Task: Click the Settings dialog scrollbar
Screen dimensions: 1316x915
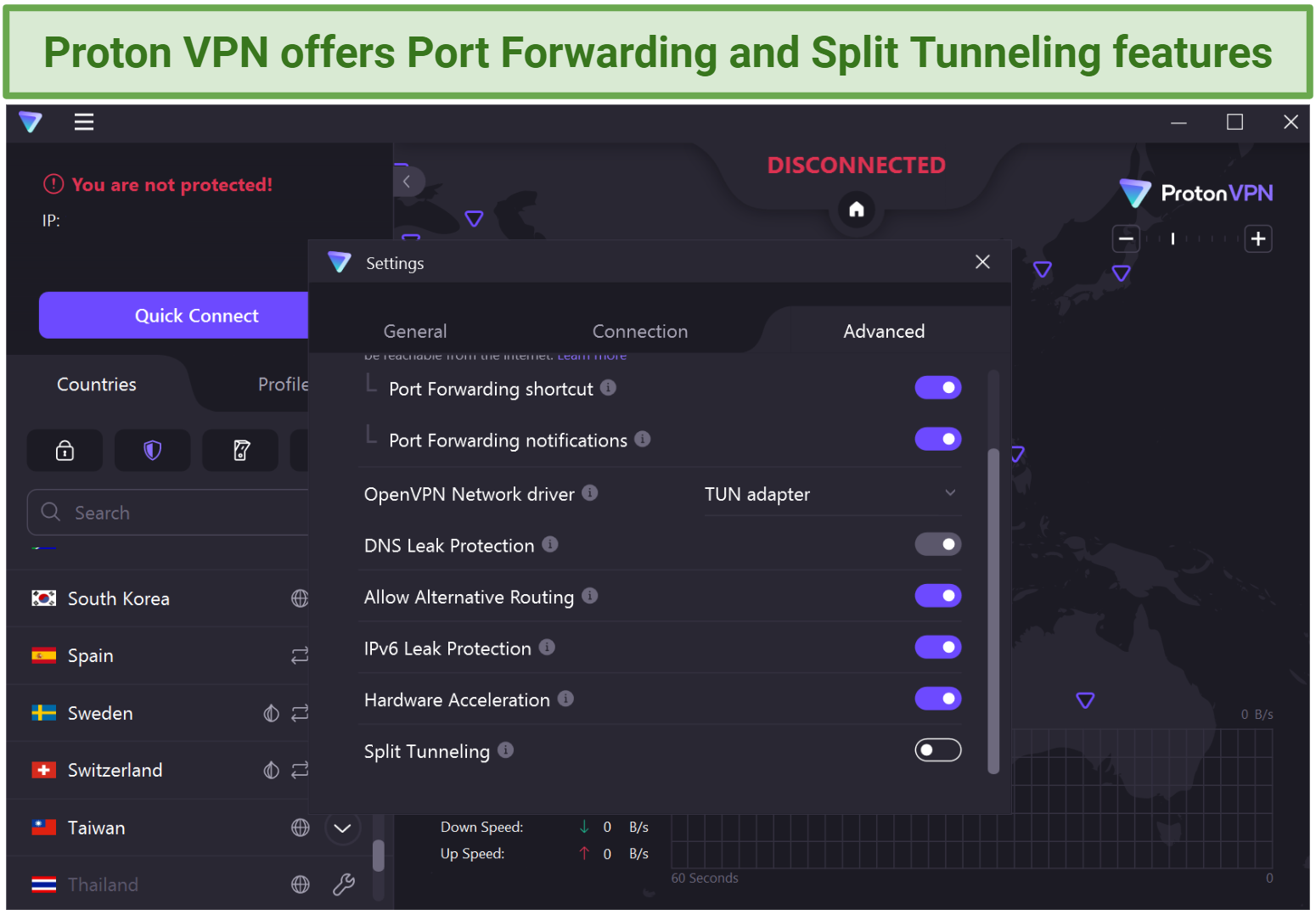Action: click(x=993, y=610)
